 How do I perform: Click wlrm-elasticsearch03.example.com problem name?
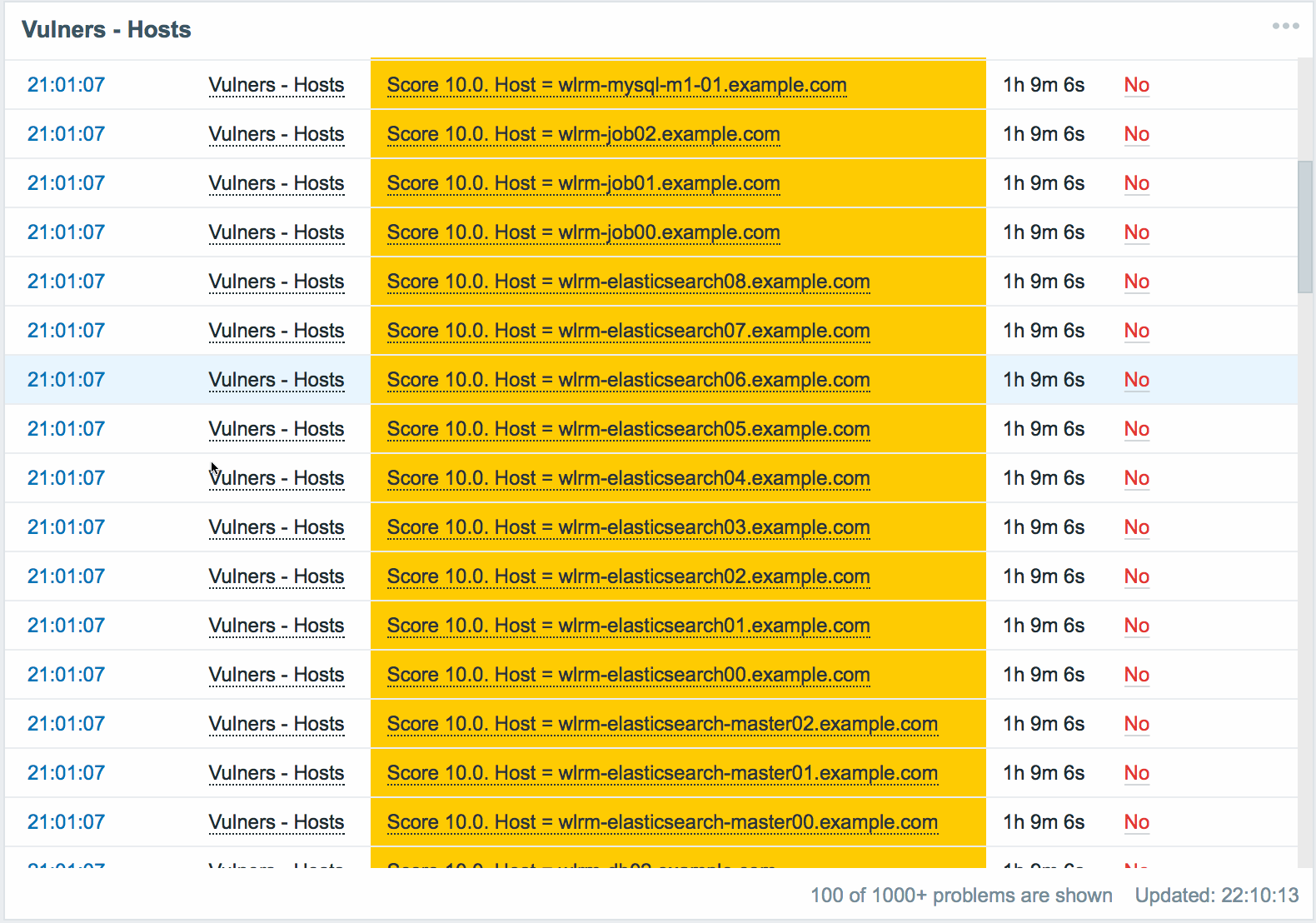click(628, 527)
